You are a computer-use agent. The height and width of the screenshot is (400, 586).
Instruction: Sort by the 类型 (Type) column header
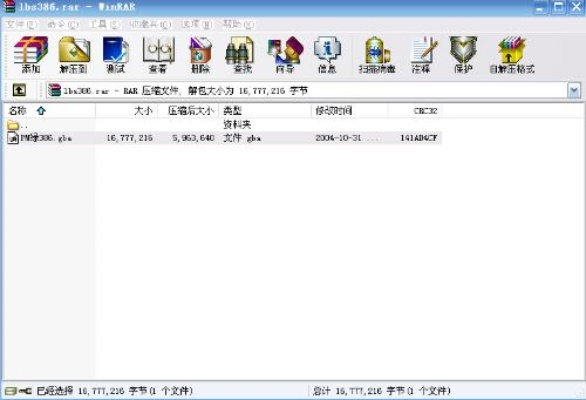pyautogui.click(x=265, y=111)
